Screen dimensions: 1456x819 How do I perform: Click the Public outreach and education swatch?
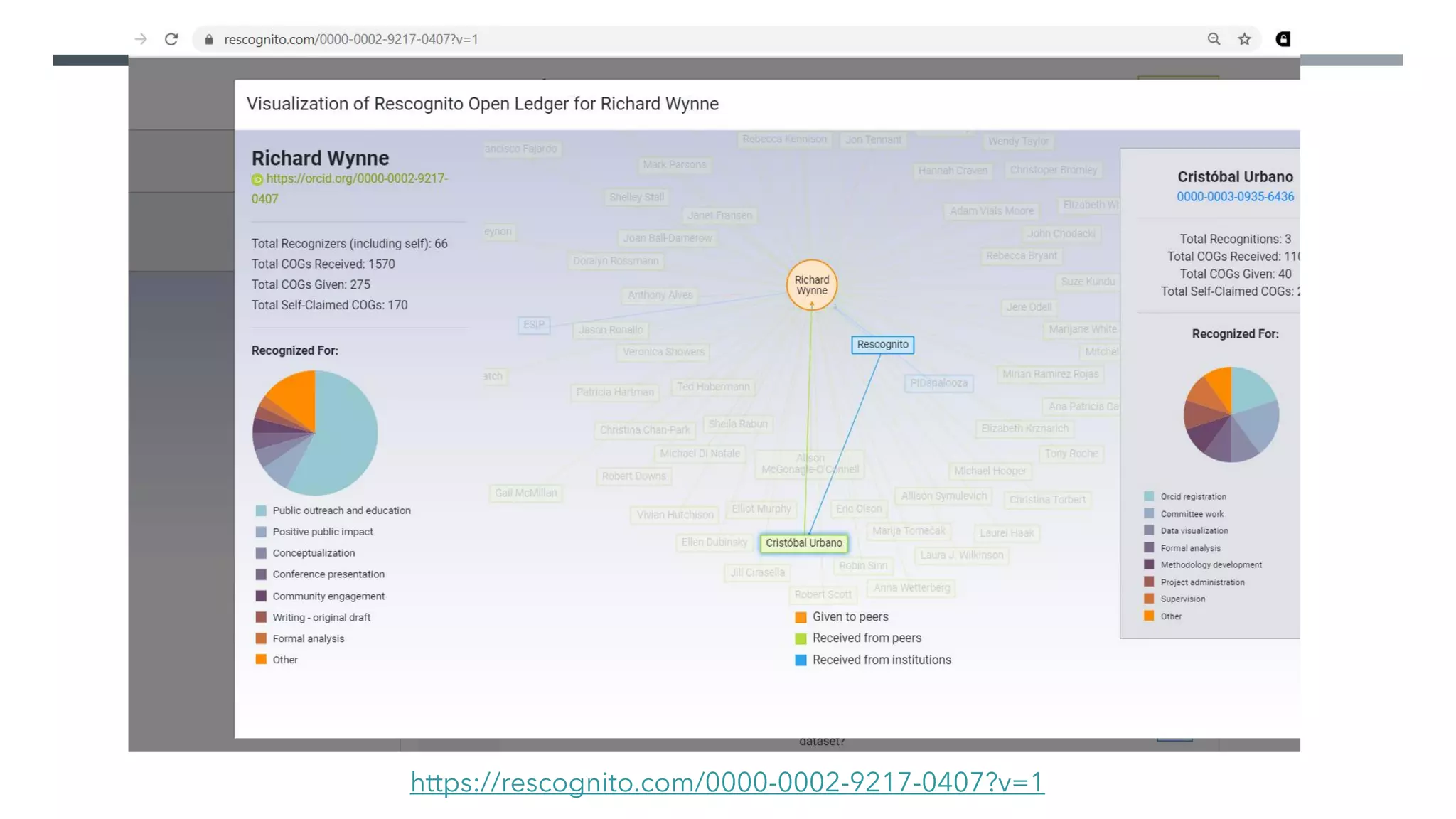pos(261,510)
